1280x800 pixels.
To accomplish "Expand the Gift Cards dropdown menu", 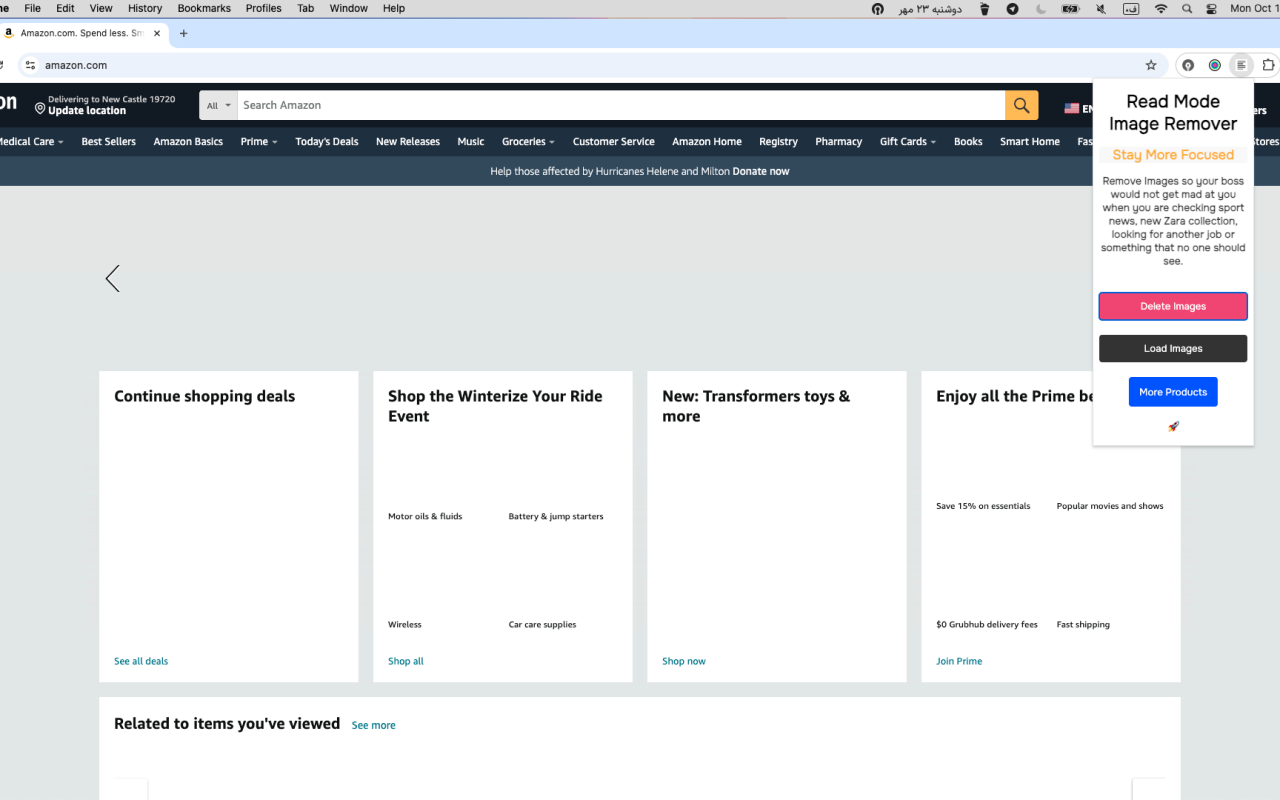I will click(x=908, y=142).
